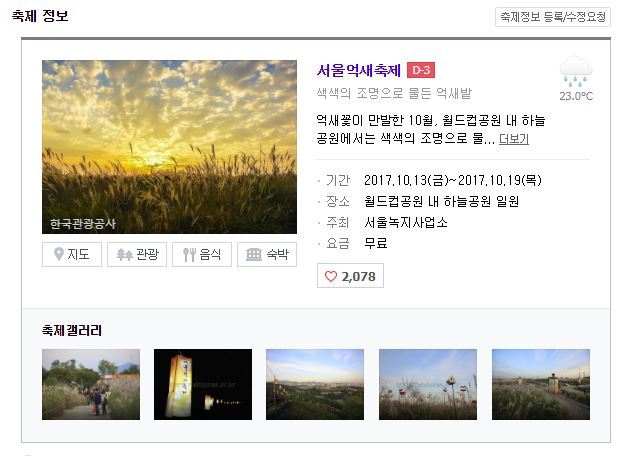Open the sunset silver grass main photo
The width and height of the screenshot is (617, 456).
point(170,147)
